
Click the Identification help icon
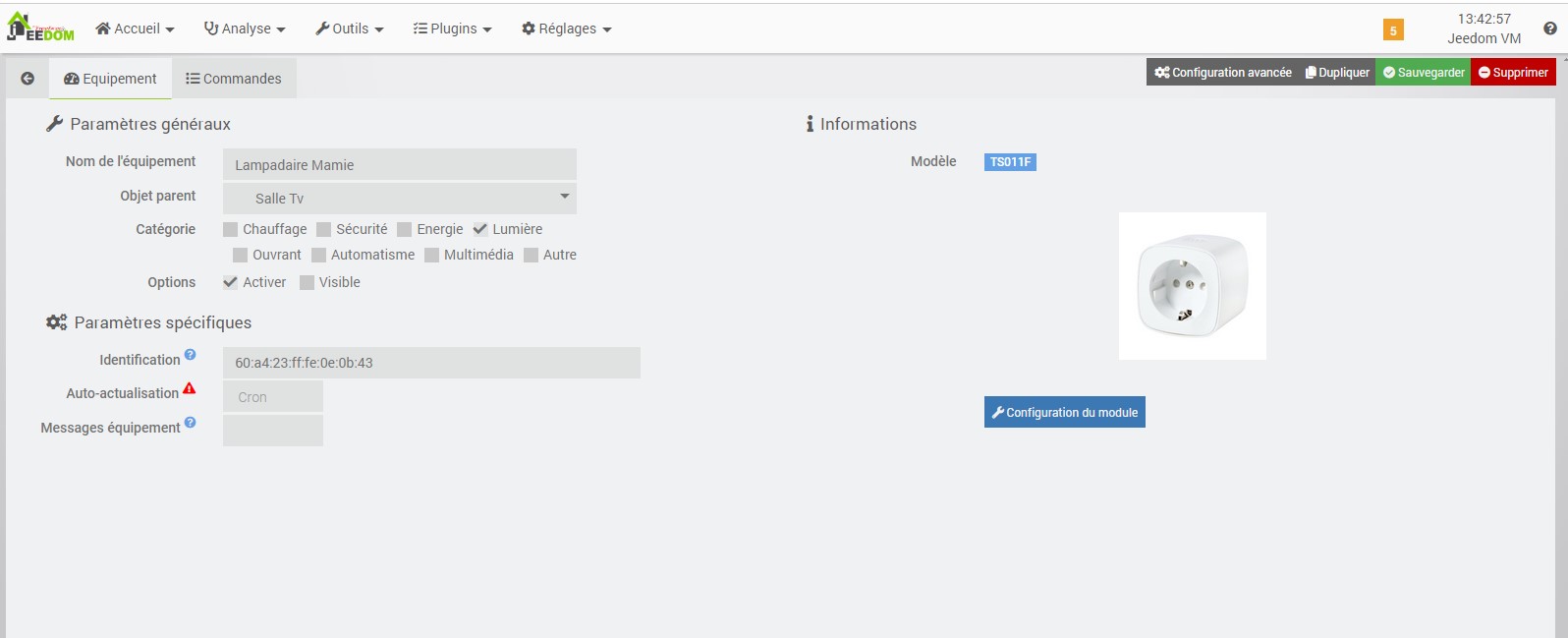(x=190, y=355)
